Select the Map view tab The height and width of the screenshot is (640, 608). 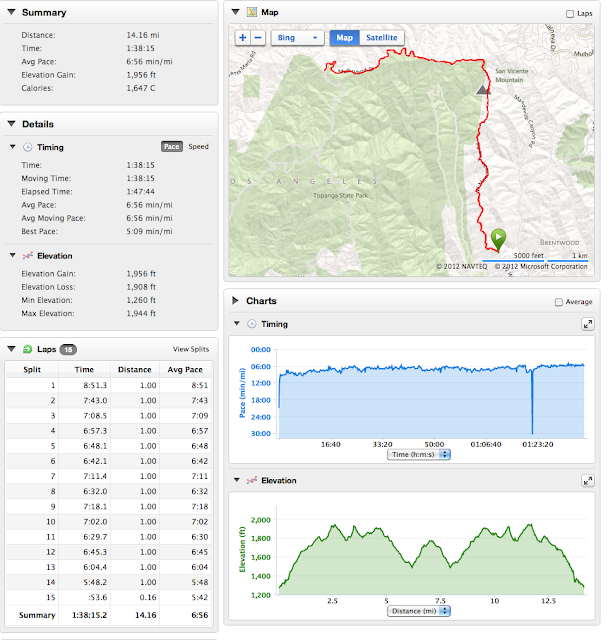pyautogui.click(x=344, y=38)
